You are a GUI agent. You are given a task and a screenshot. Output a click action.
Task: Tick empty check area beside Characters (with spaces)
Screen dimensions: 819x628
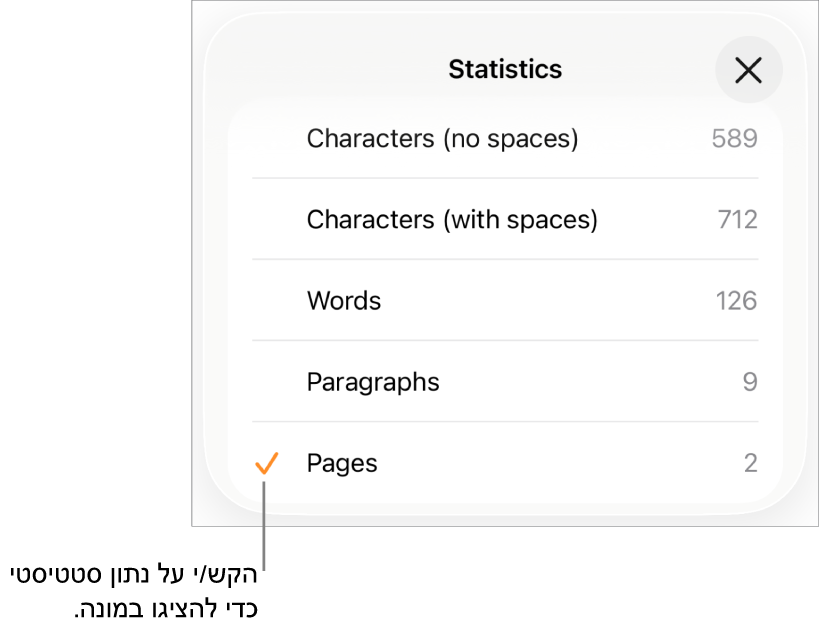tap(266, 219)
